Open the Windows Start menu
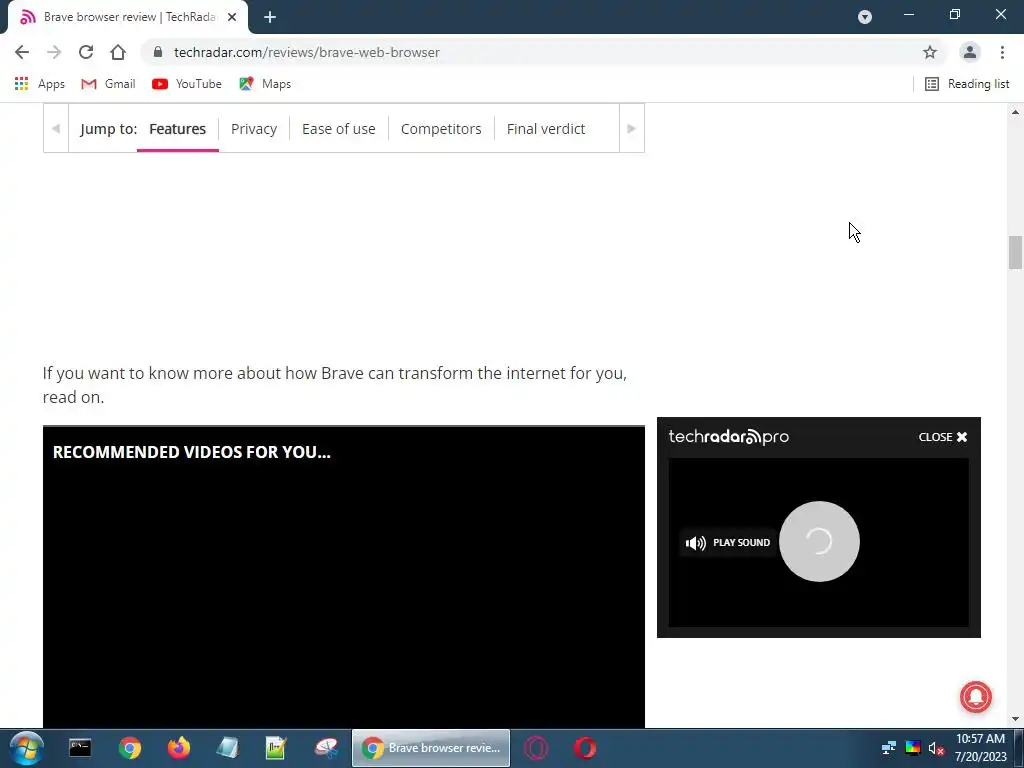Screen dimensions: 1024x768 pos(27,748)
